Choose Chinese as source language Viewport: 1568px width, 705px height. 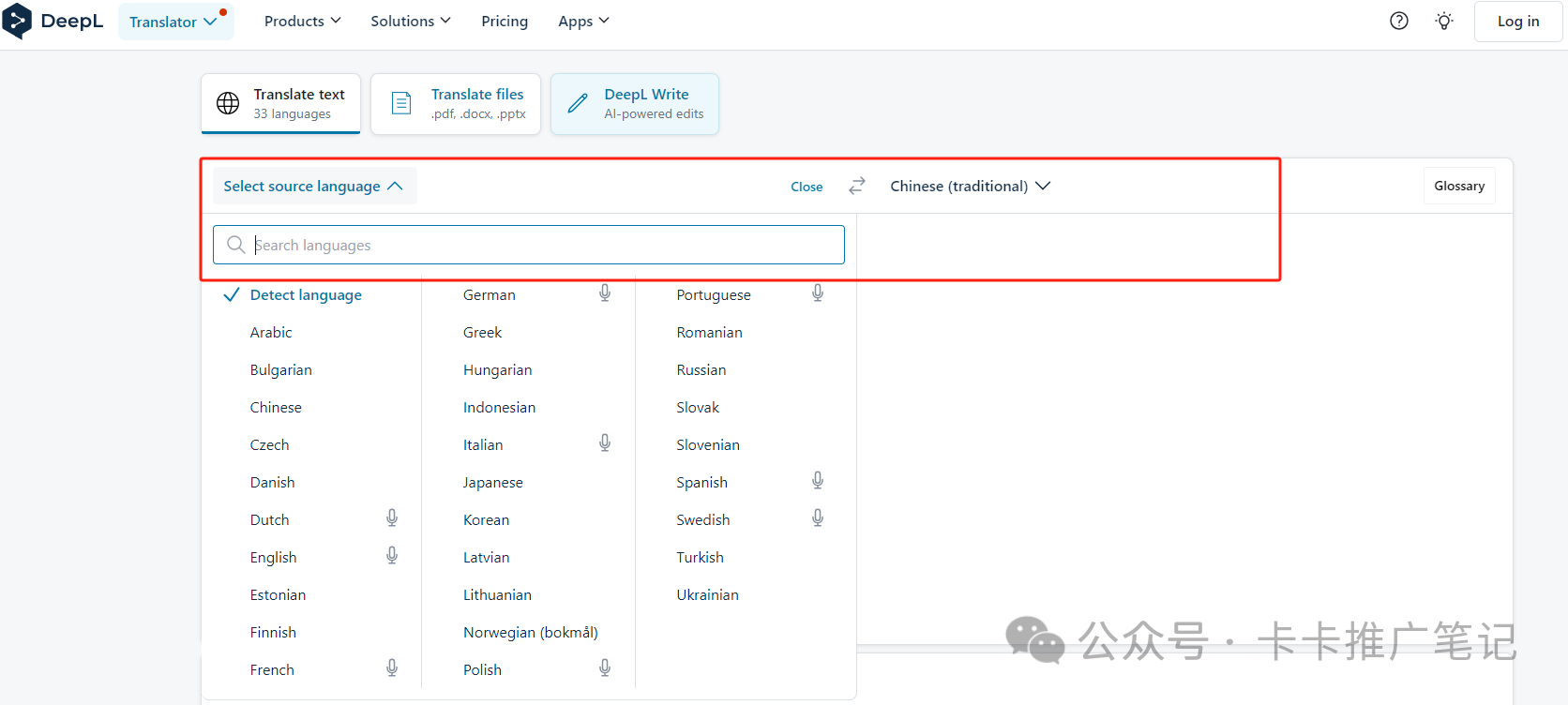tap(276, 407)
